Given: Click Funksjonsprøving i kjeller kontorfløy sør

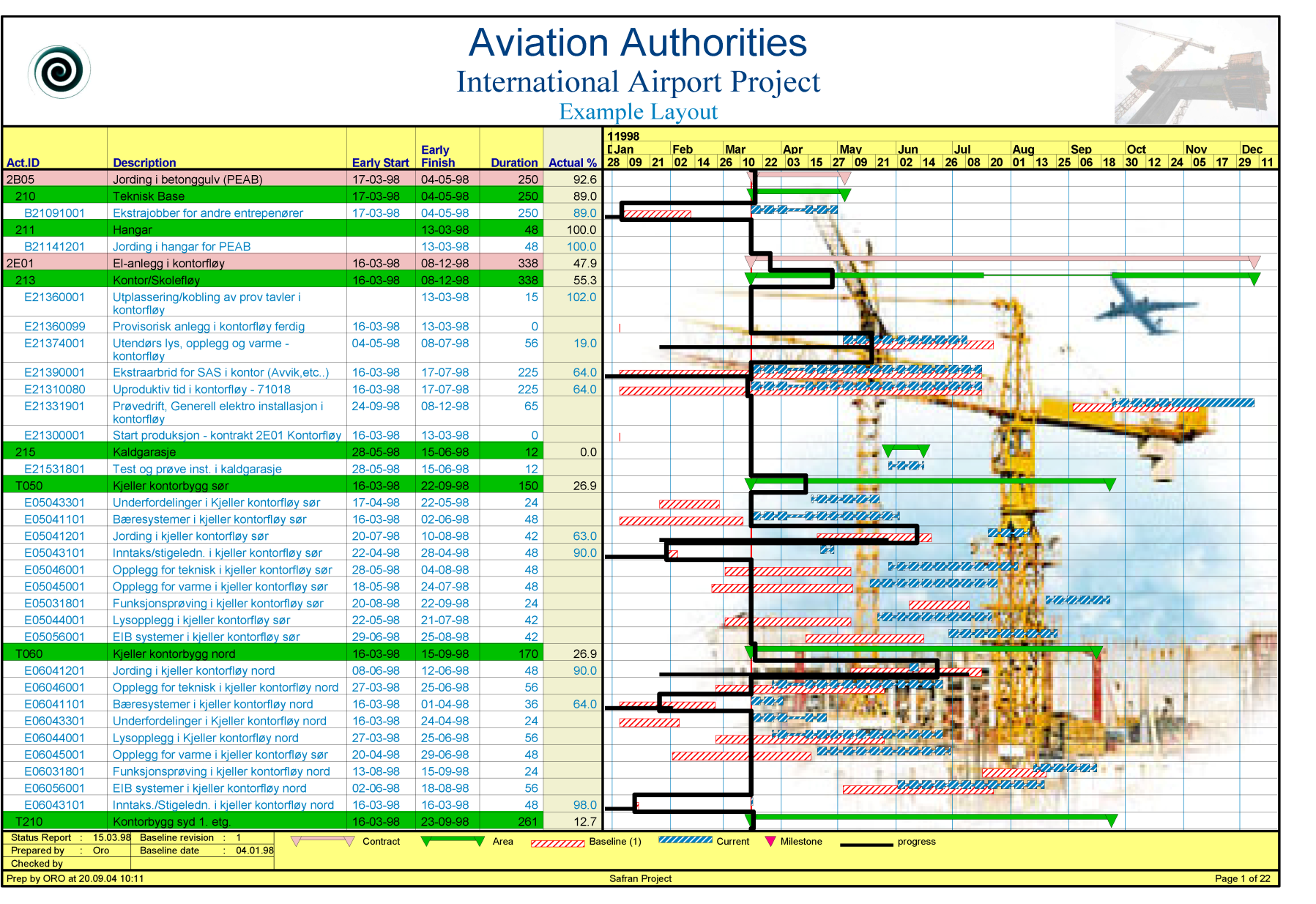Looking at the screenshot, I should pyautogui.click(x=218, y=604).
